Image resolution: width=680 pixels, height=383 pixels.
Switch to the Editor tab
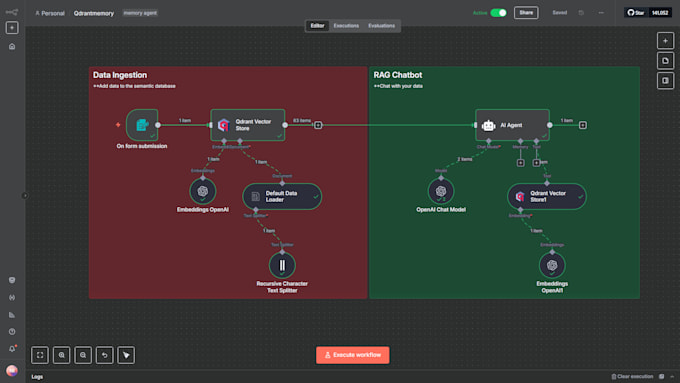[x=317, y=26]
